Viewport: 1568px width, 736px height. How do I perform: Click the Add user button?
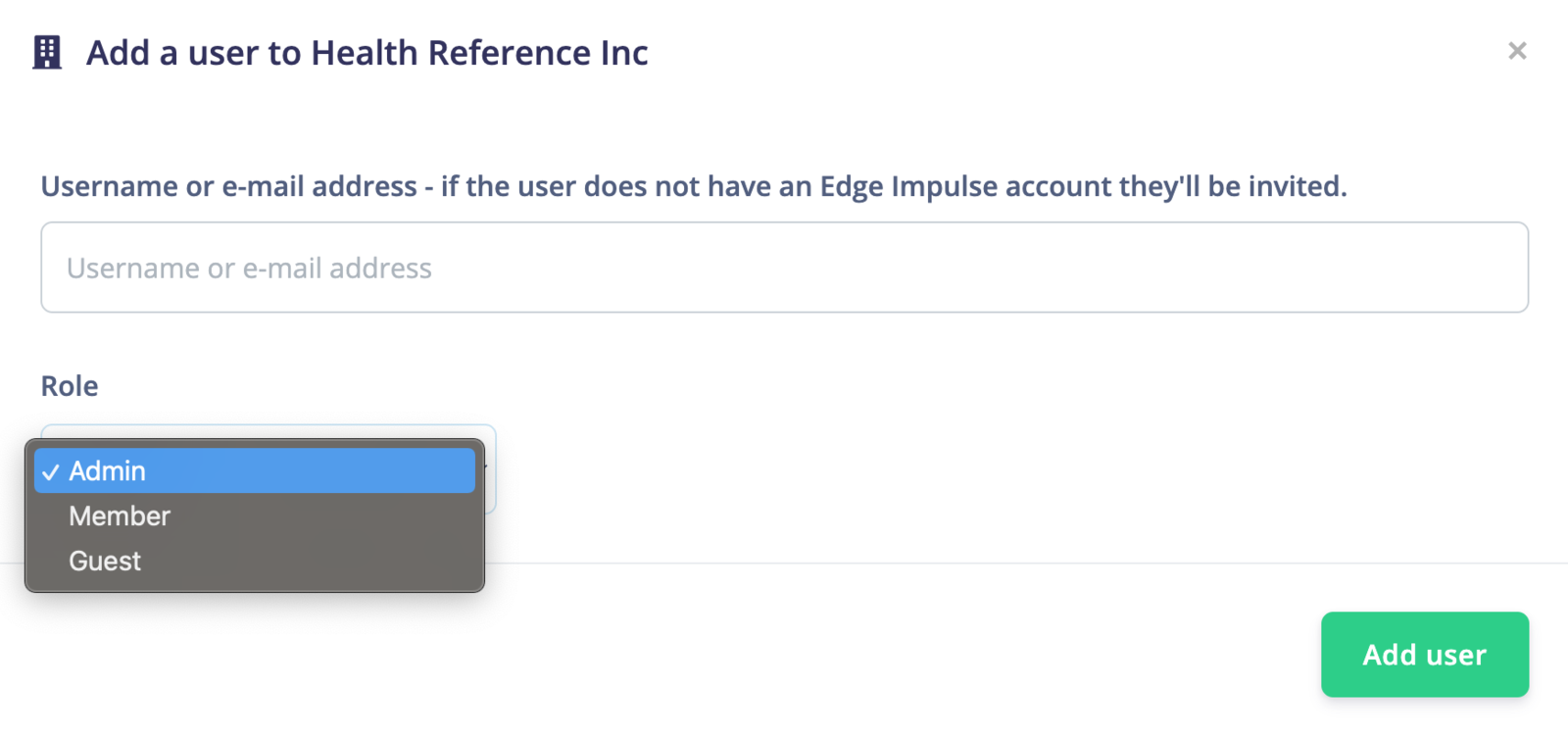[x=1425, y=655]
